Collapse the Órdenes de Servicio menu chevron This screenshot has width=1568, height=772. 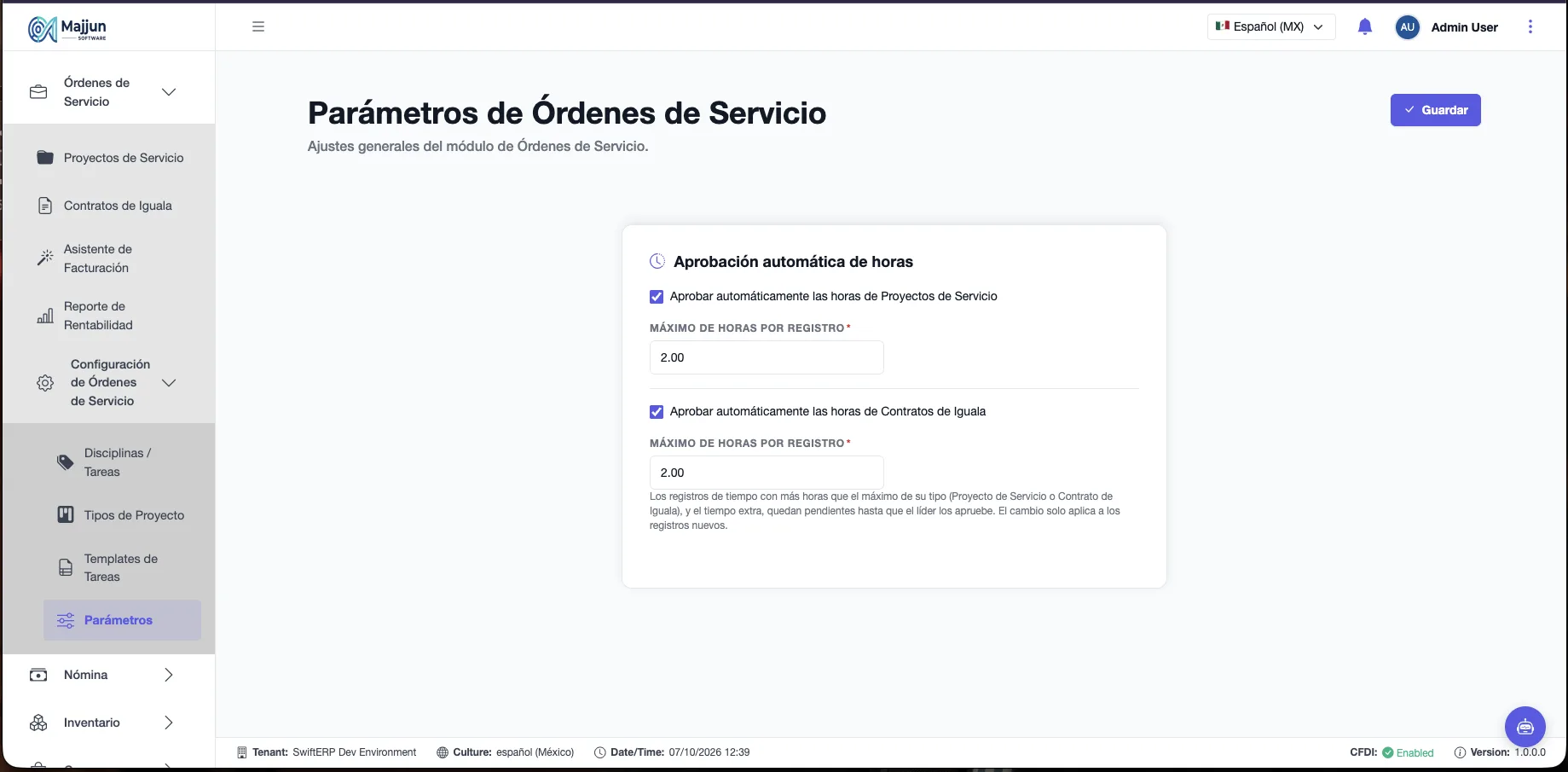tap(169, 92)
